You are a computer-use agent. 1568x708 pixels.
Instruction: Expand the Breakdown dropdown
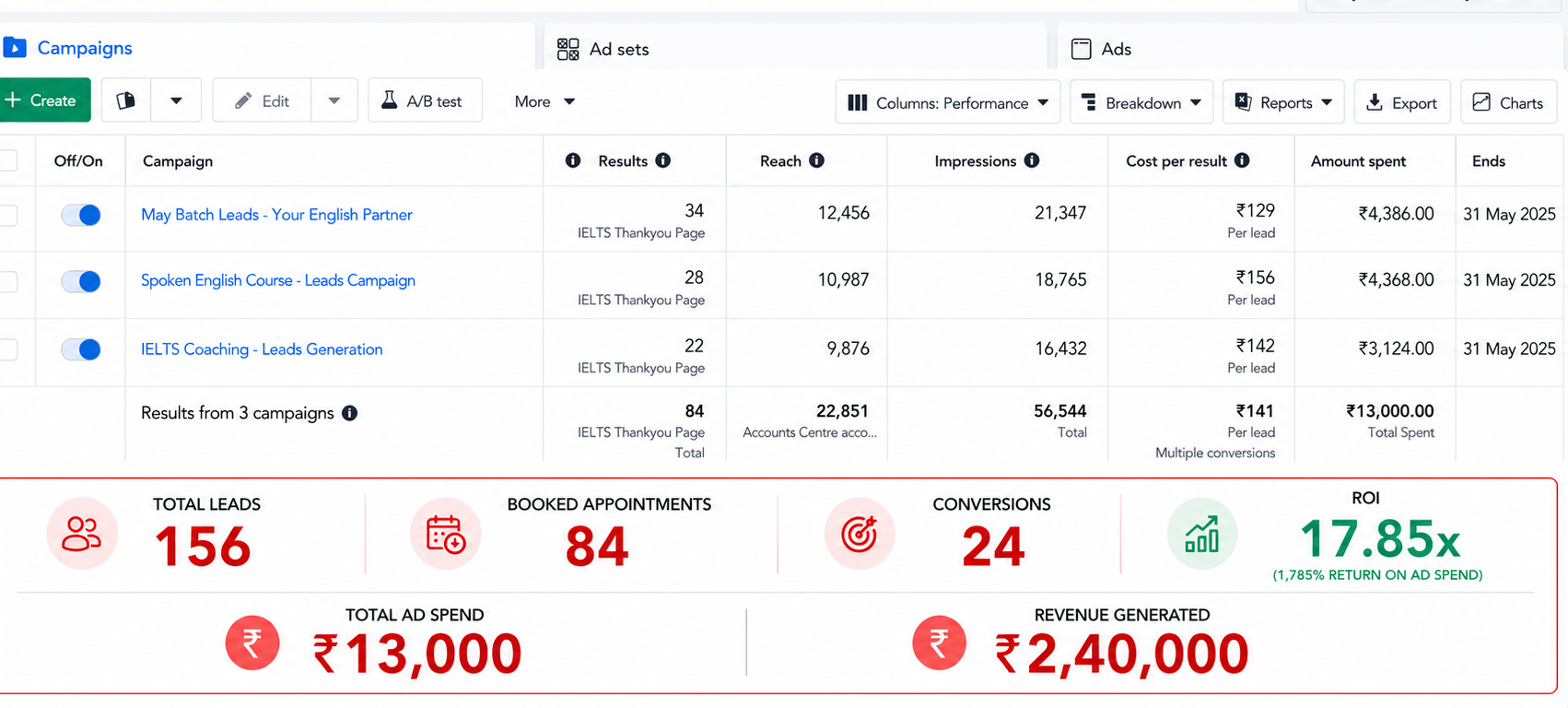click(1141, 102)
